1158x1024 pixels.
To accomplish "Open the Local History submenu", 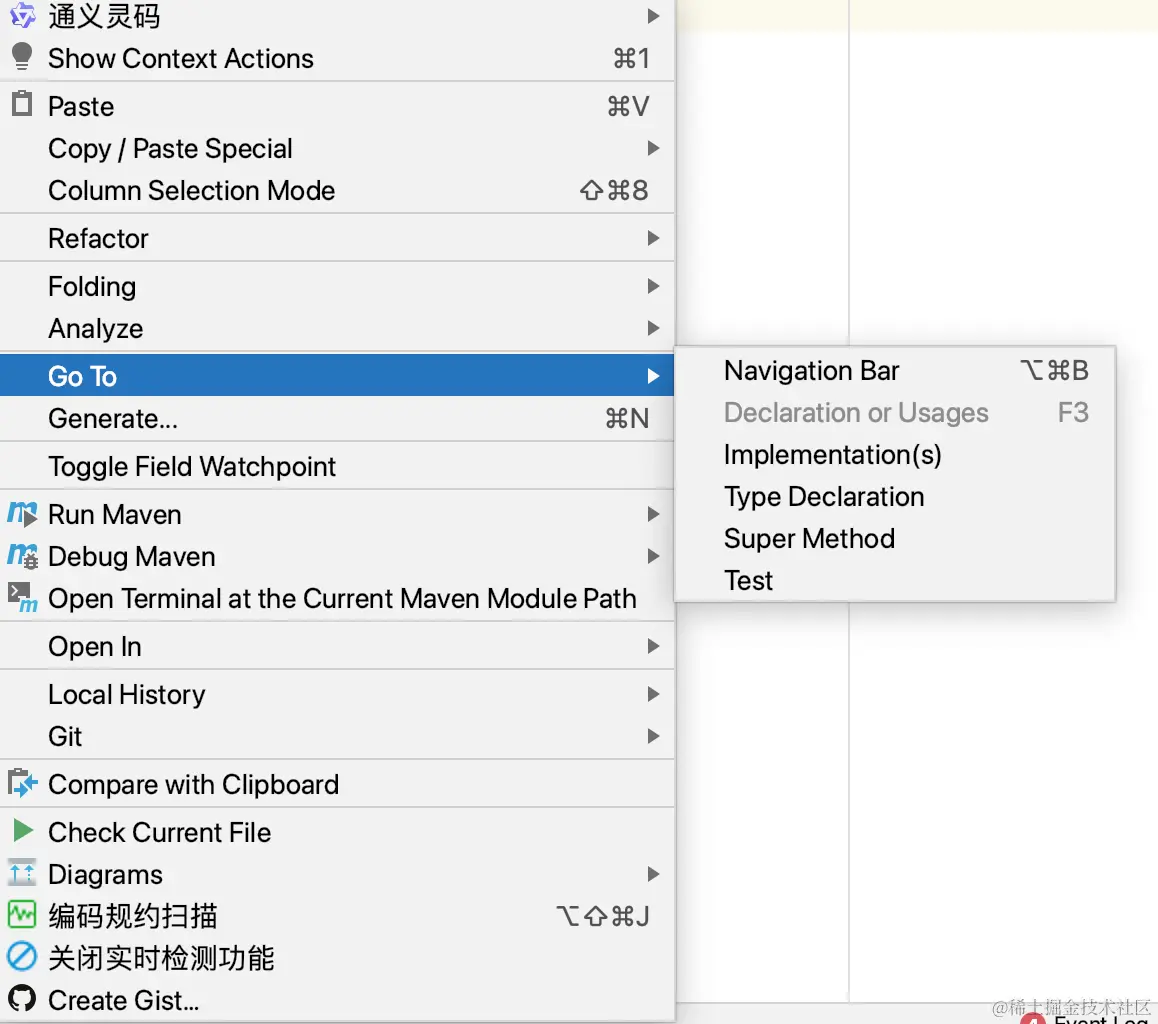I will [337, 695].
